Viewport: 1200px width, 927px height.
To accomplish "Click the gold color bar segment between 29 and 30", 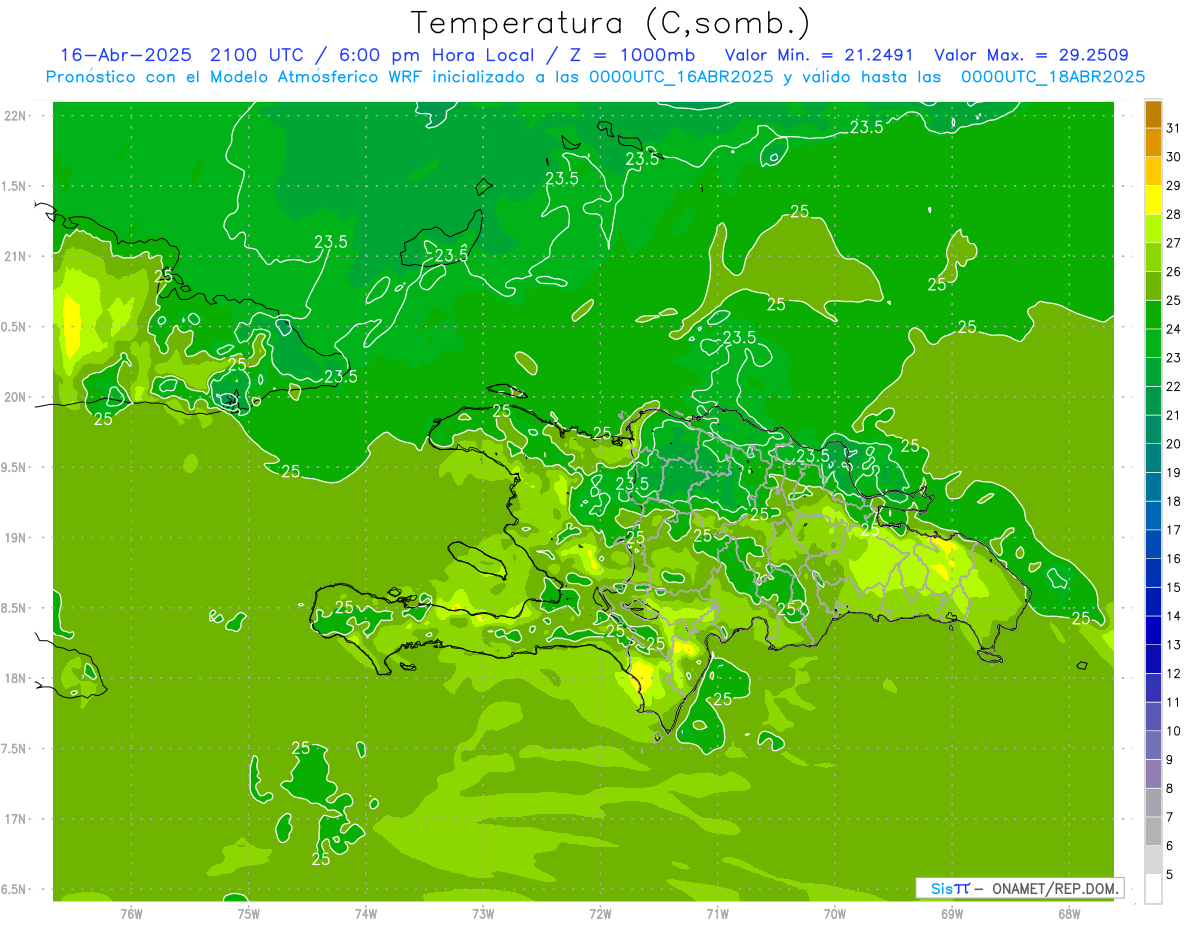I will pyautogui.click(x=1153, y=171).
